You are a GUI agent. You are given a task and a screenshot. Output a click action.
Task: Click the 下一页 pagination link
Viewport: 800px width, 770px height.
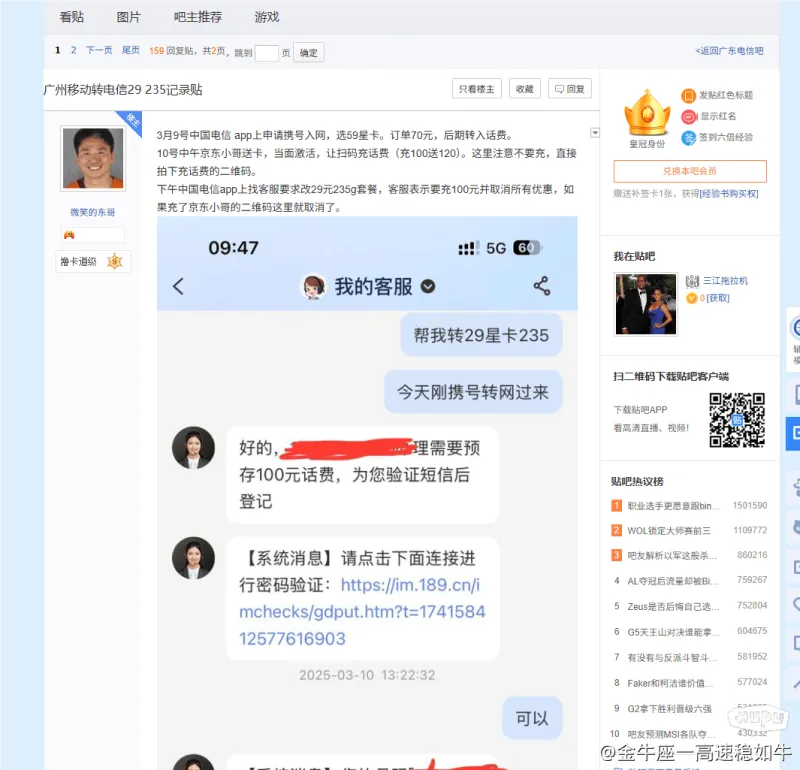[x=98, y=50]
